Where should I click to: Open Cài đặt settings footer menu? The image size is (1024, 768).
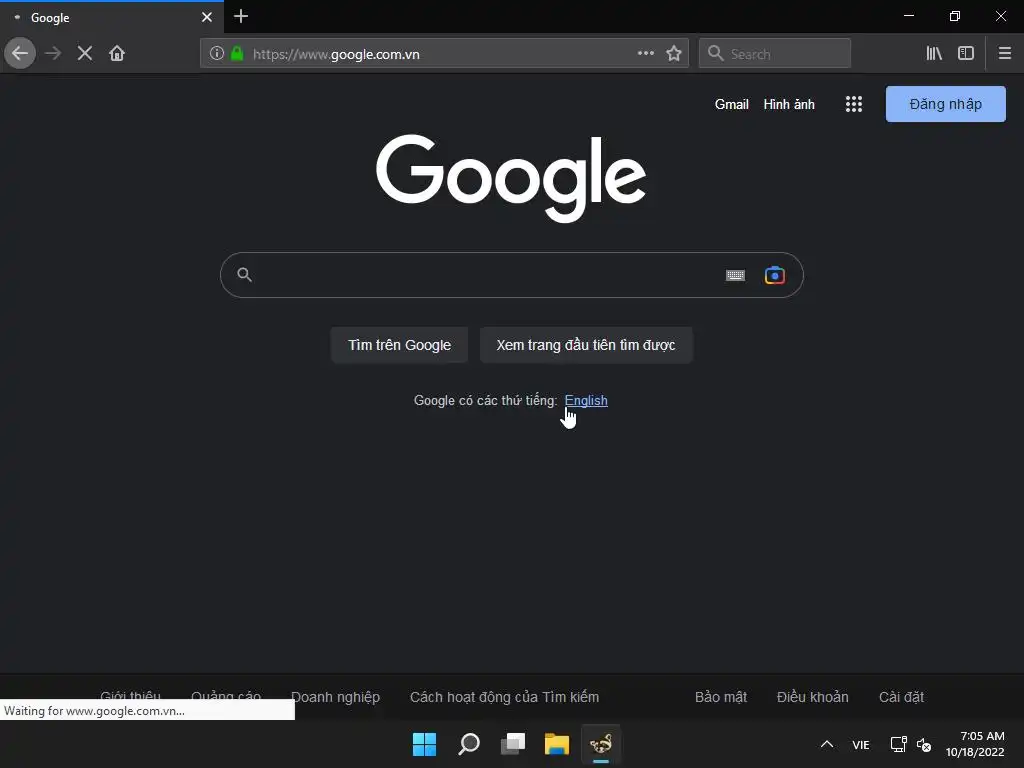901,697
